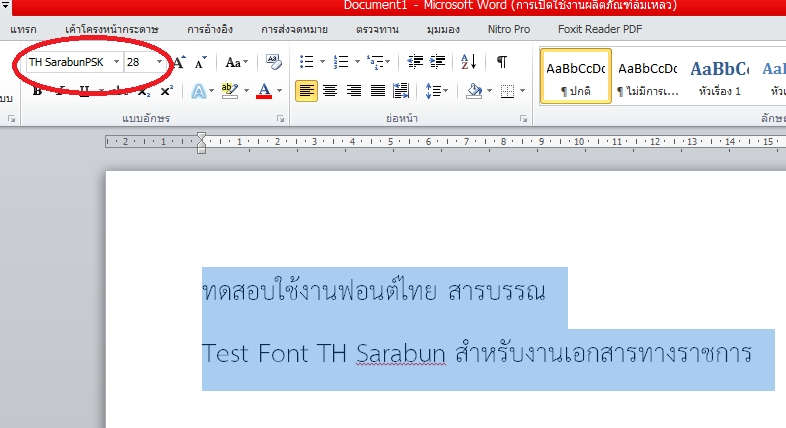Open the Change Case Aa button
This screenshot has width=786, height=428.
coord(236,62)
